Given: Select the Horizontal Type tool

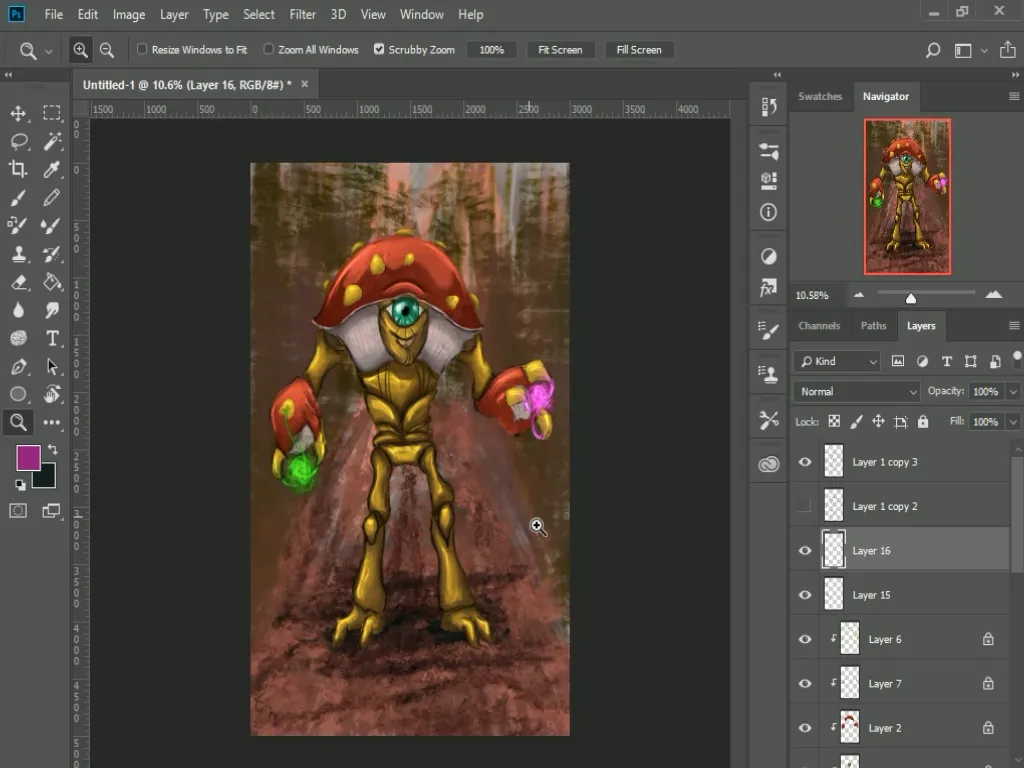Looking at the screenshot, I should tap(52, 338).
